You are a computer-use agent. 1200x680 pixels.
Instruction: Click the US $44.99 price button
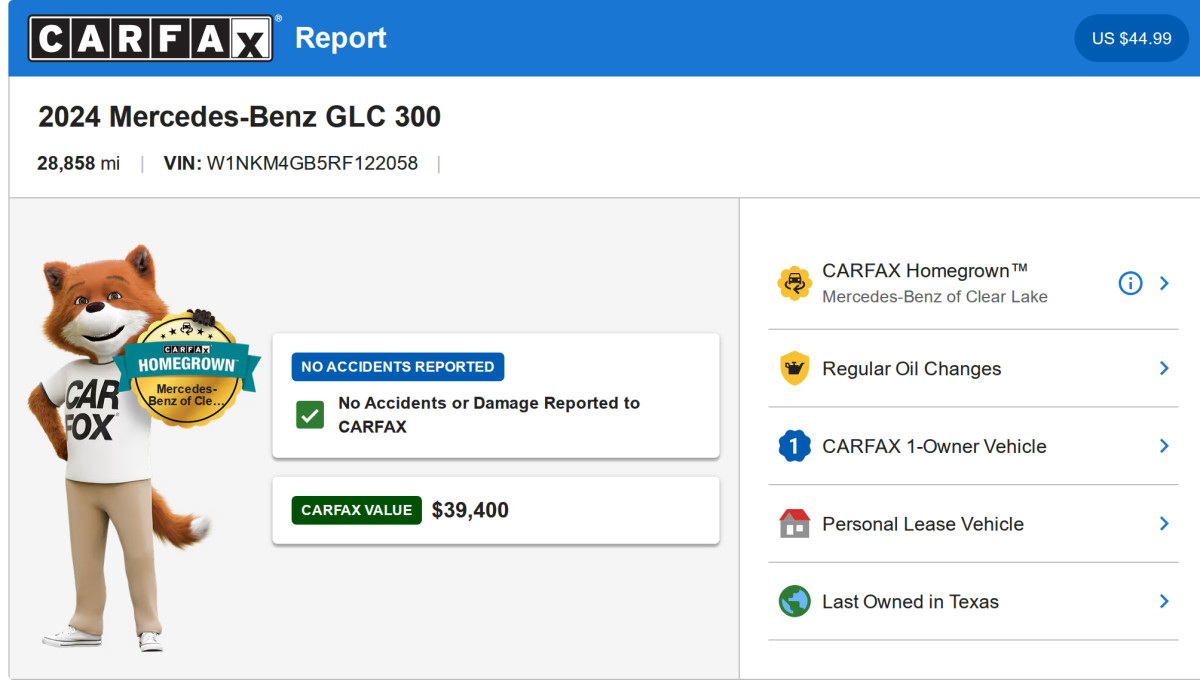[x=1131, y=38]
